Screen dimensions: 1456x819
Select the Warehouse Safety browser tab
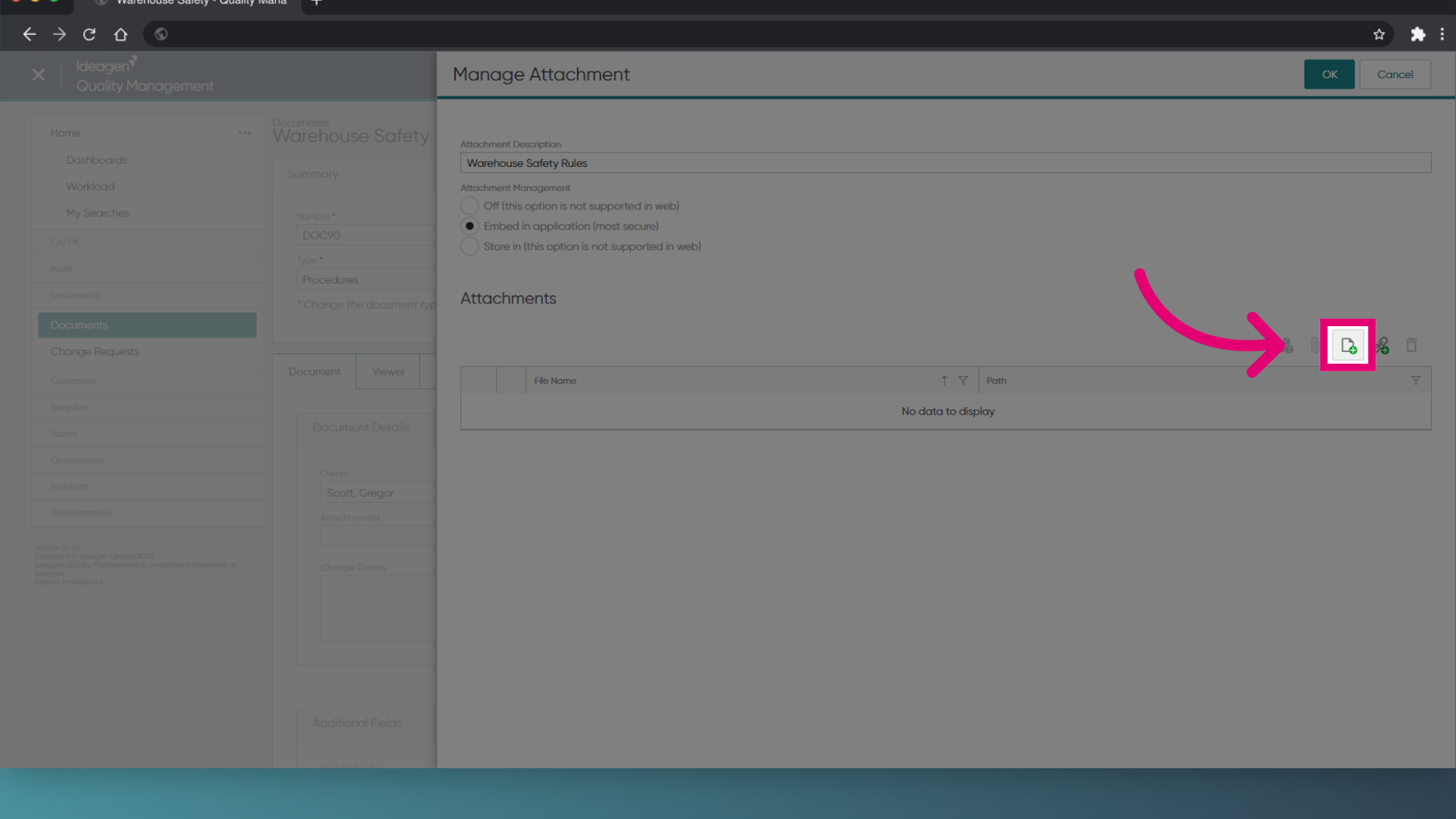click(190, 4)
